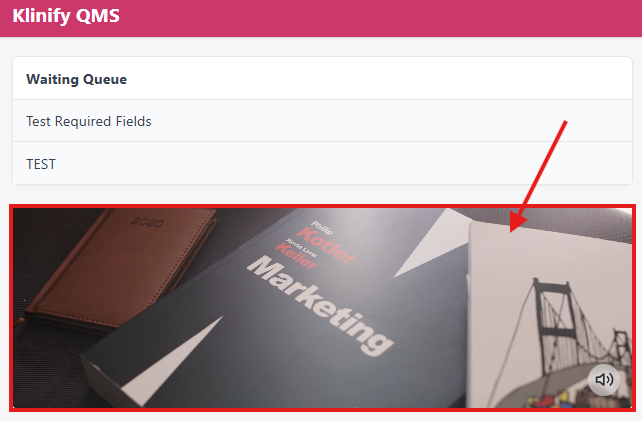642x421 pixels.
Task: Click the Marketing title on the book cover
Action: tap(320, 305)
